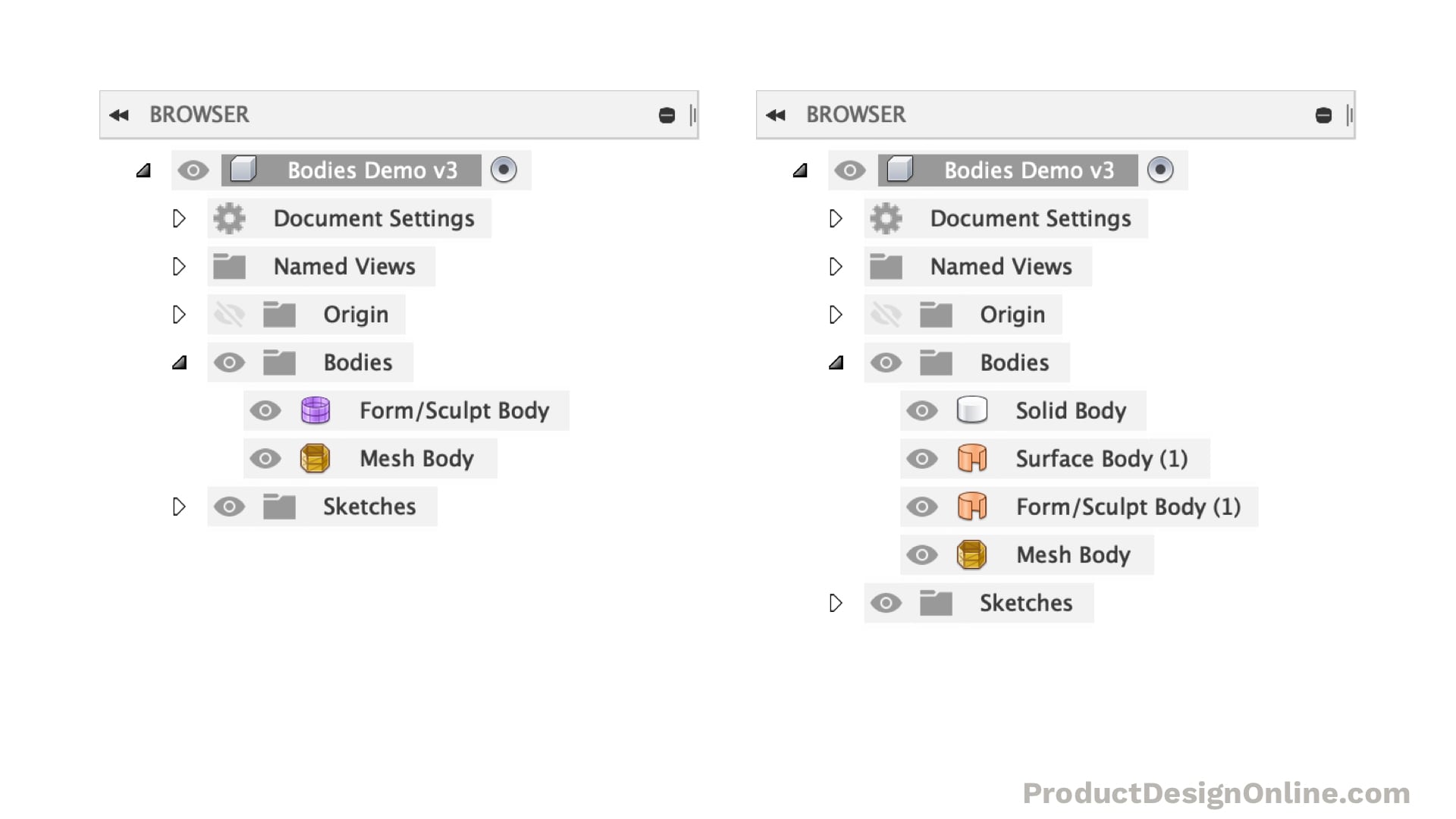Click the Bodies folder icon

click(279, 362)
